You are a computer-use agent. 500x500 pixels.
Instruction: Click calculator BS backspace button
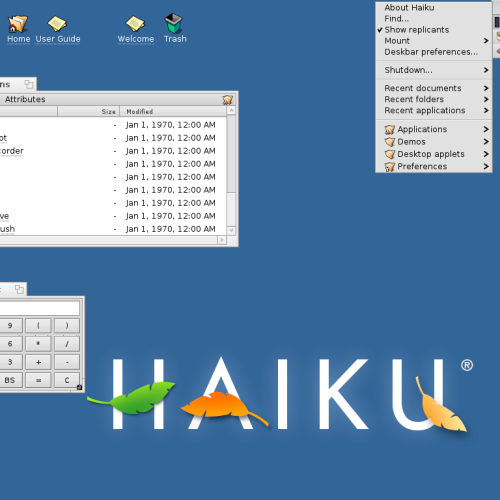coord(10,380)
